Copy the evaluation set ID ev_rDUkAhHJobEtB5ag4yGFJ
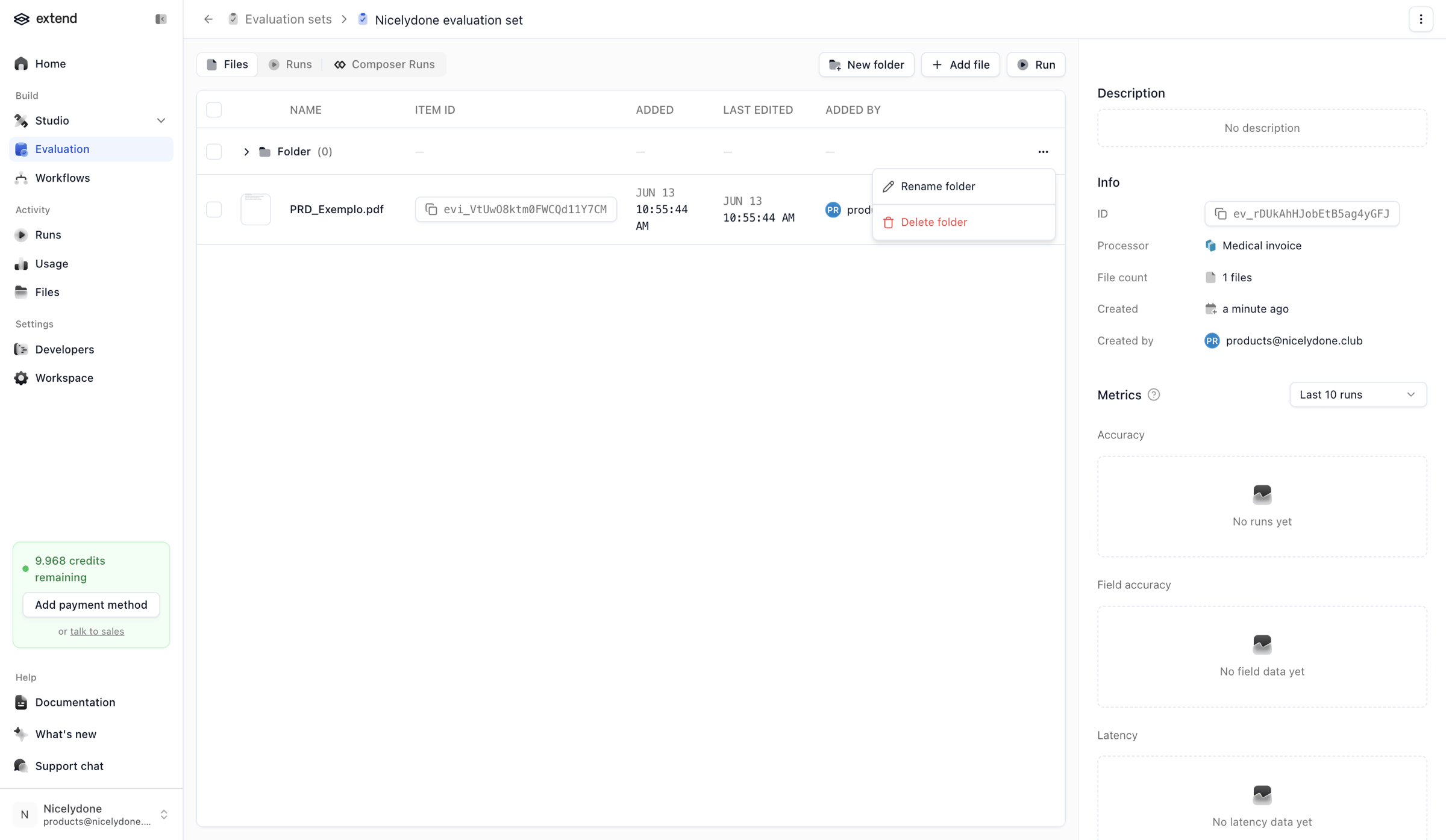 [x=1221, y=214]
